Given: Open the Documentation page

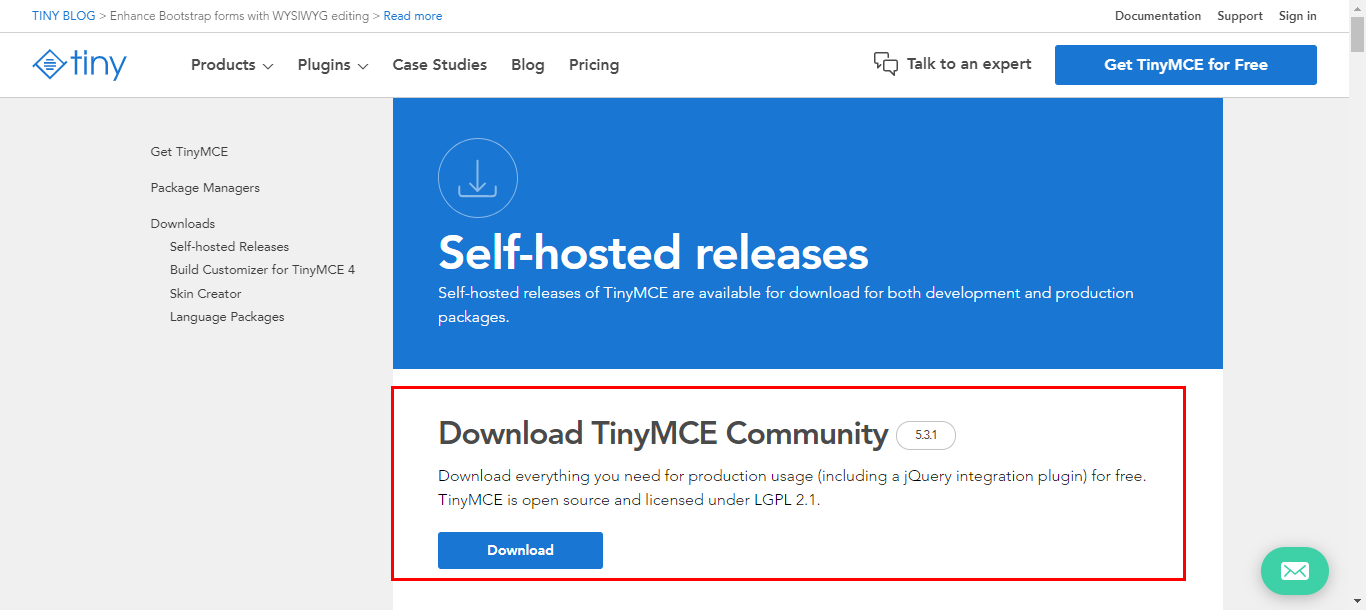Looking at the screenshot, I should tap(1157, 15).
